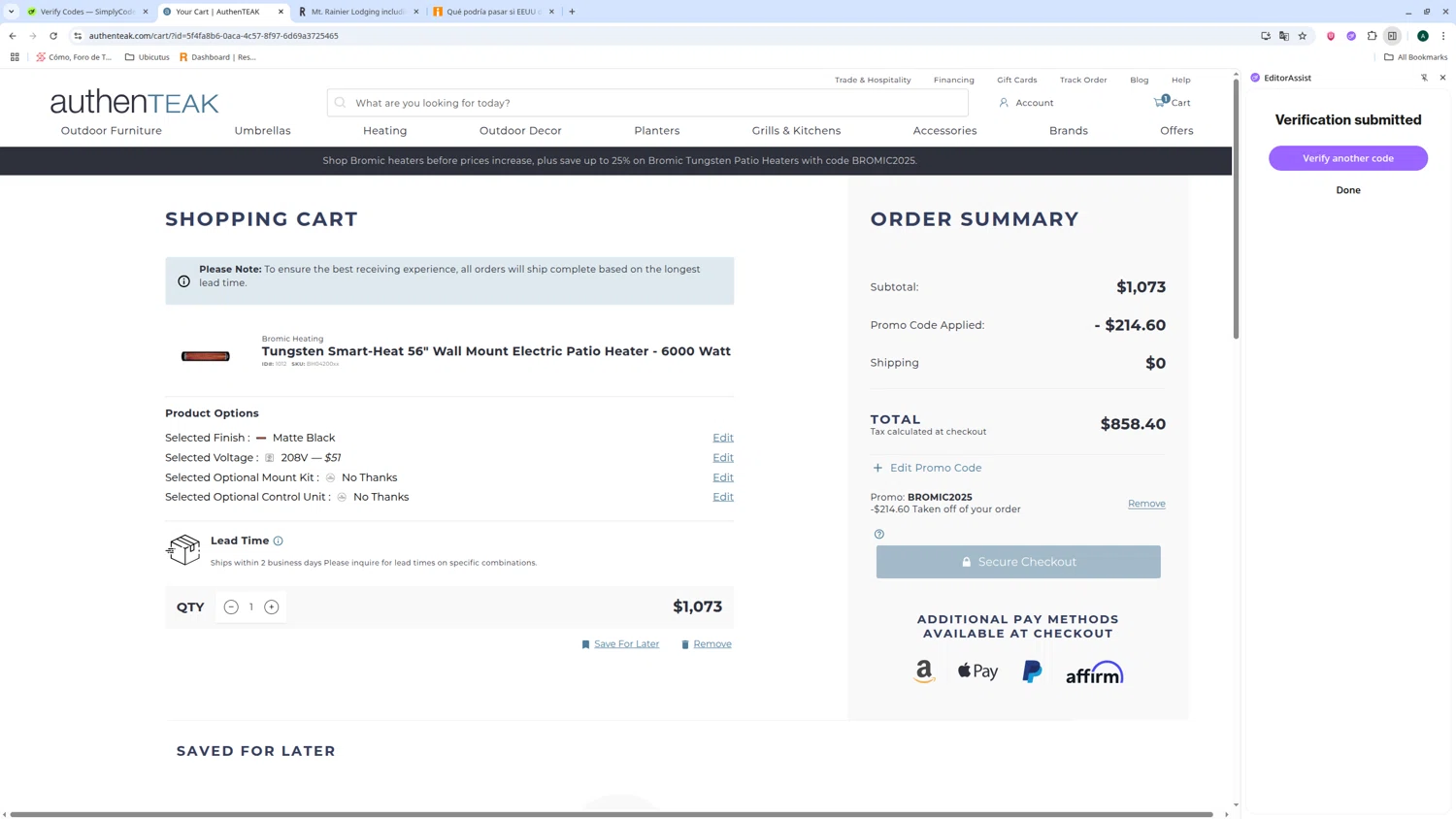The width and height of the screenshot is (1456, 819).
Task: Expand Edit Promo Code section
Action: coord(927,468)
